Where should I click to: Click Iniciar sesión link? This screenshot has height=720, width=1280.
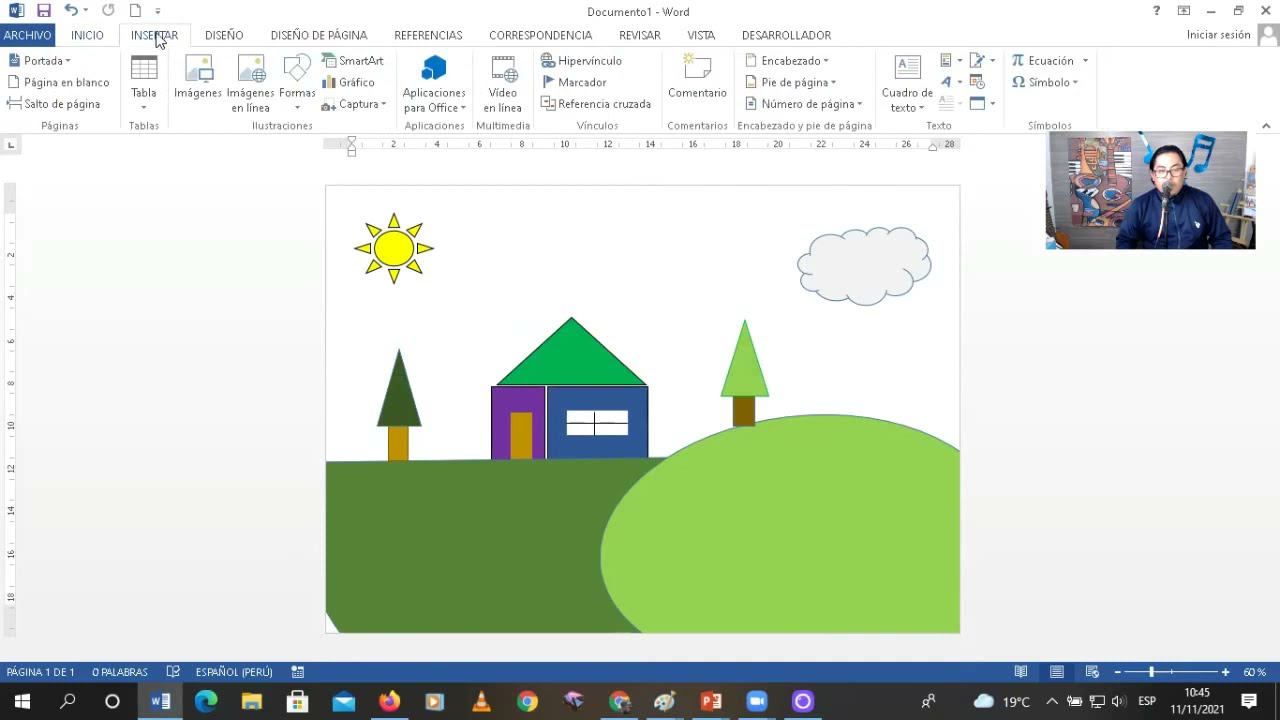coord(1218,35)
